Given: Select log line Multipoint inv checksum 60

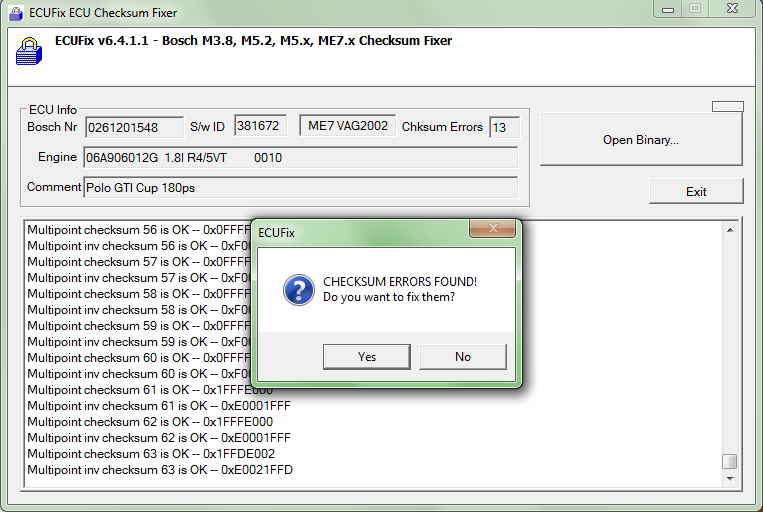Looking at the screenshot, I should 139,374.
